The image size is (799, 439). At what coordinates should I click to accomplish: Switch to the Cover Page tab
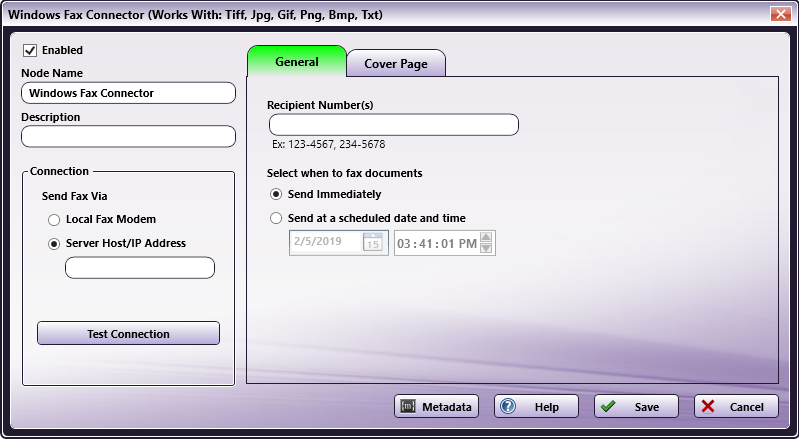[396, 64]
